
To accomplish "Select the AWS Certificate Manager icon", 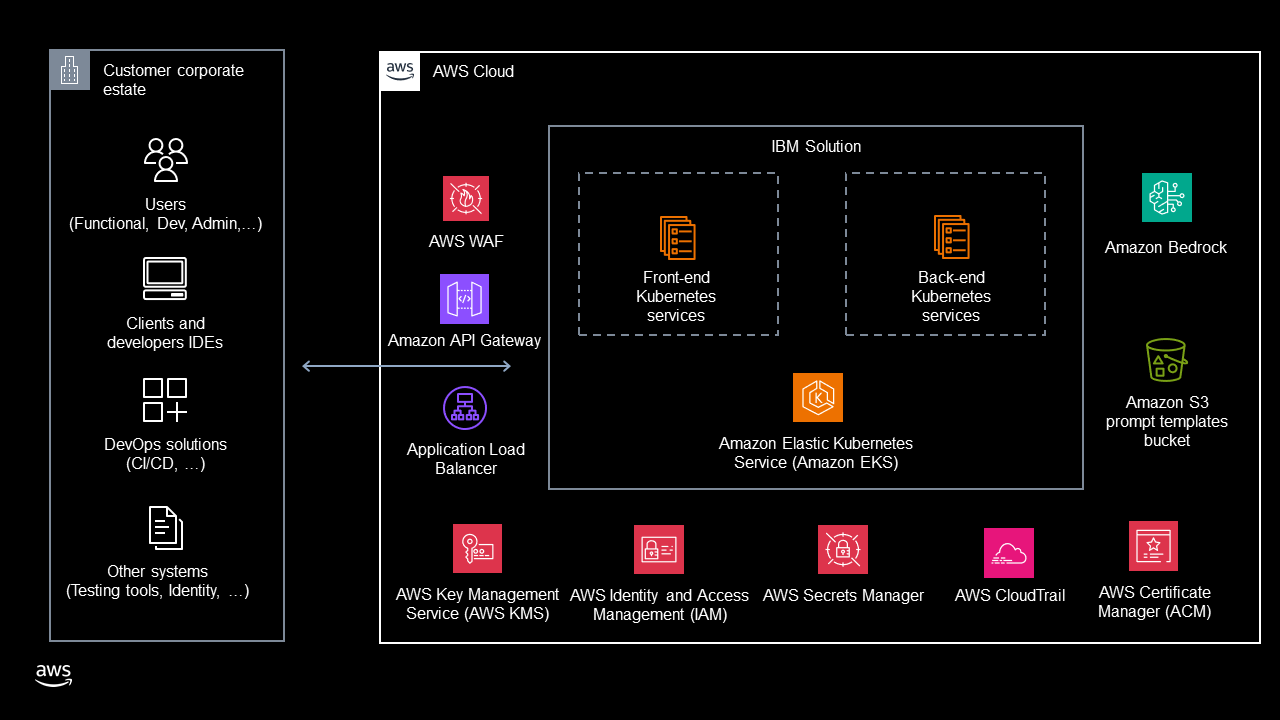I will 1153,546.
